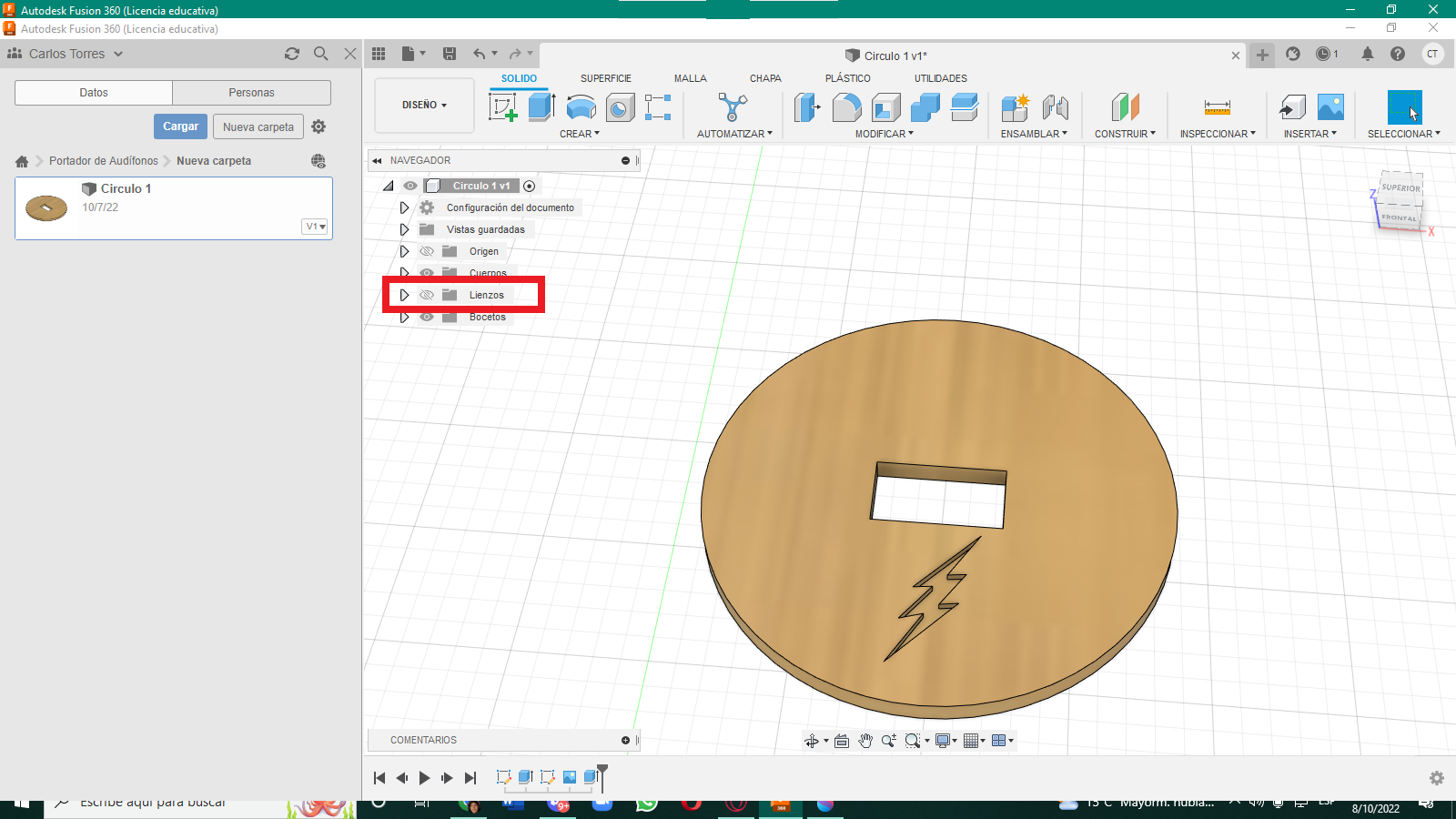Search in the data panel
The width and height of the screenshot is (1456, 819).
[x=321, y=54]
